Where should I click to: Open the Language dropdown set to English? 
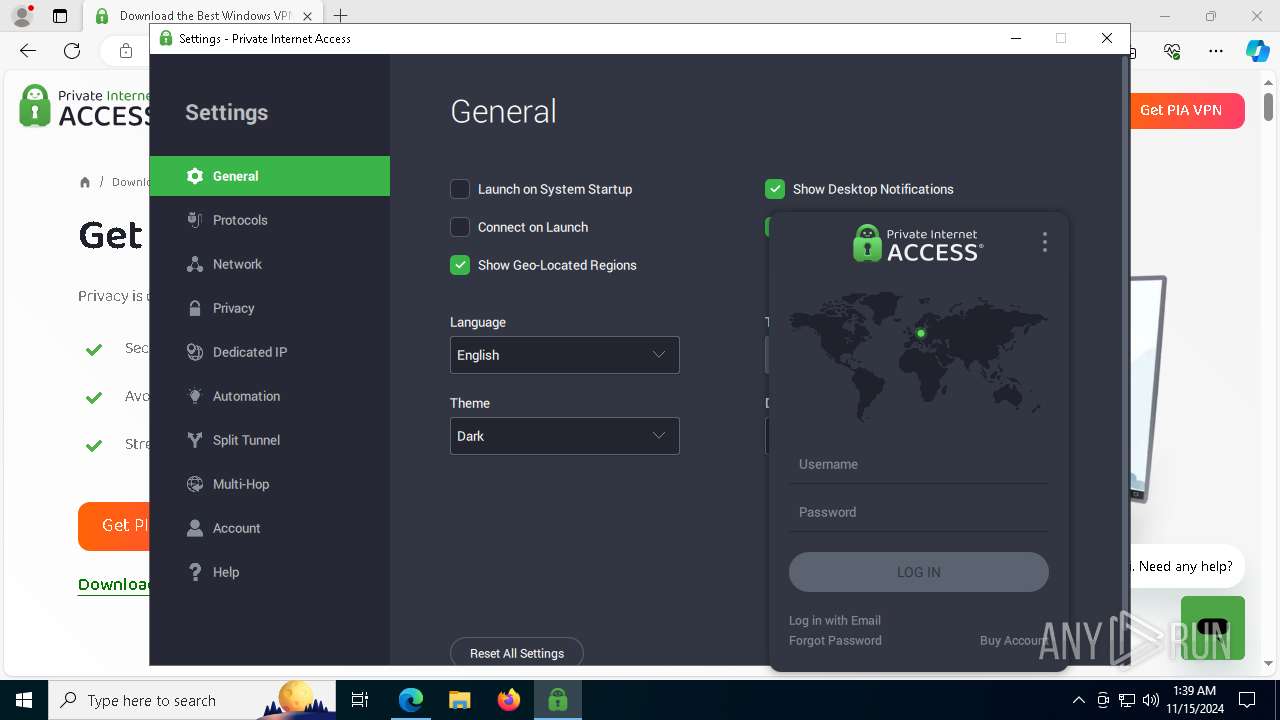[x=565, y=355]
